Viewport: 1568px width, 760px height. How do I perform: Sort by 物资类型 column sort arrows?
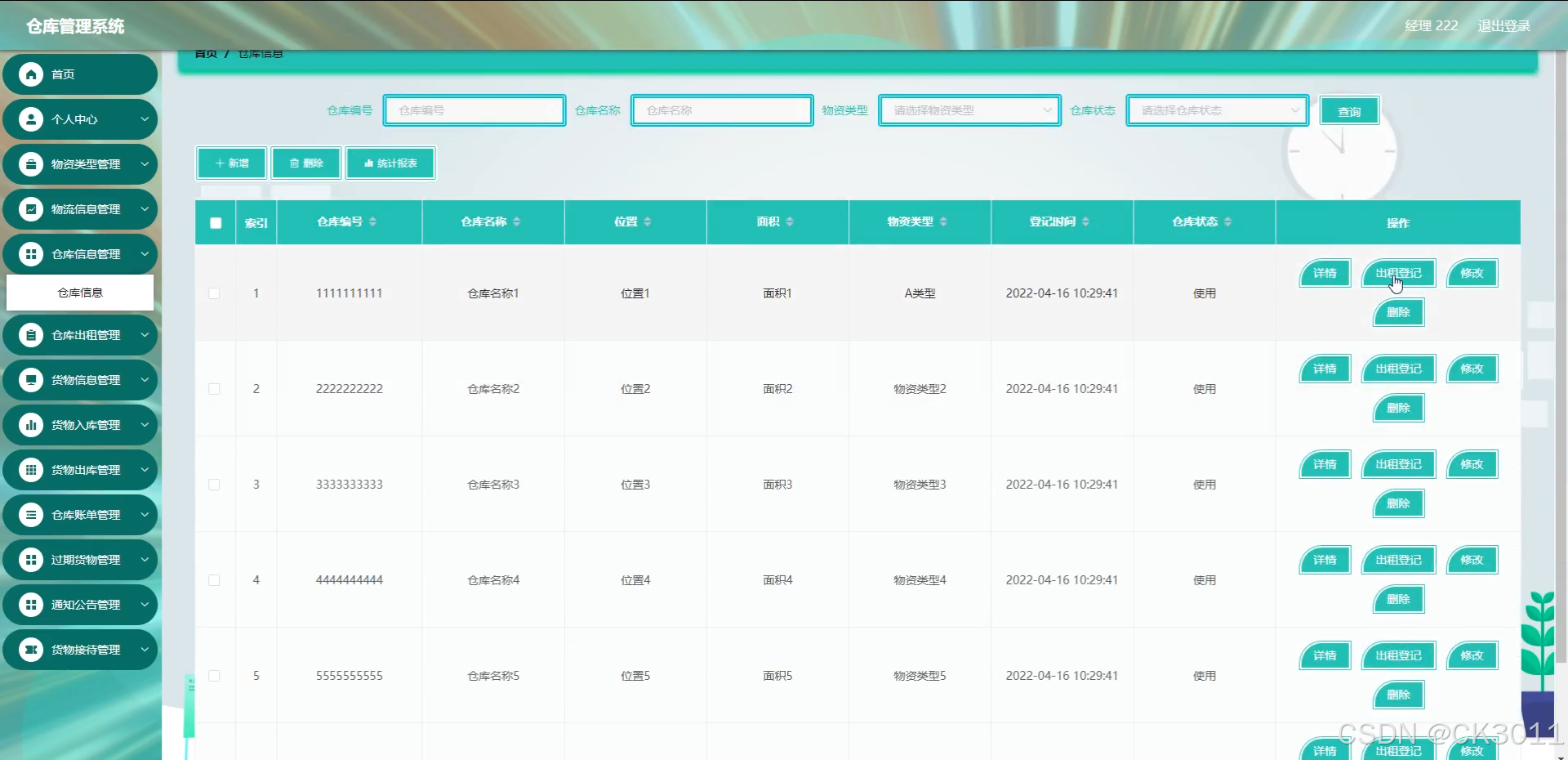point(942,221)
